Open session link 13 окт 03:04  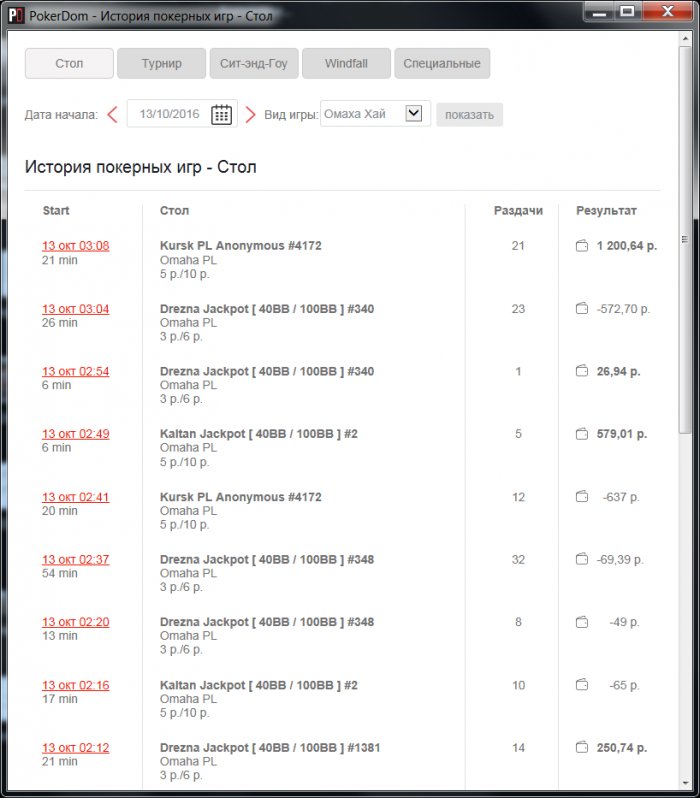pyautogui.click(x=75, y=309)
